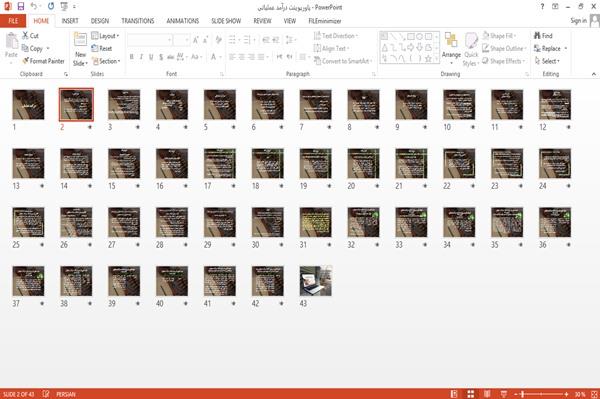
Task: Toggle Center alignment button
Action: pyautogui.click(x=241, y=57)
